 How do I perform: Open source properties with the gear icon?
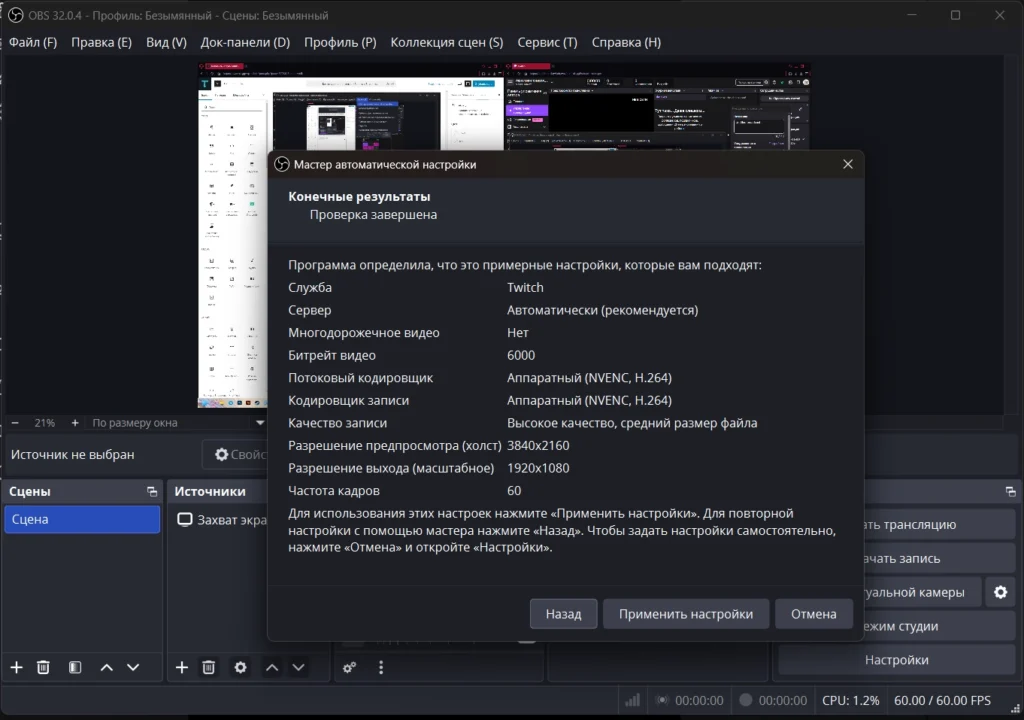240,667
